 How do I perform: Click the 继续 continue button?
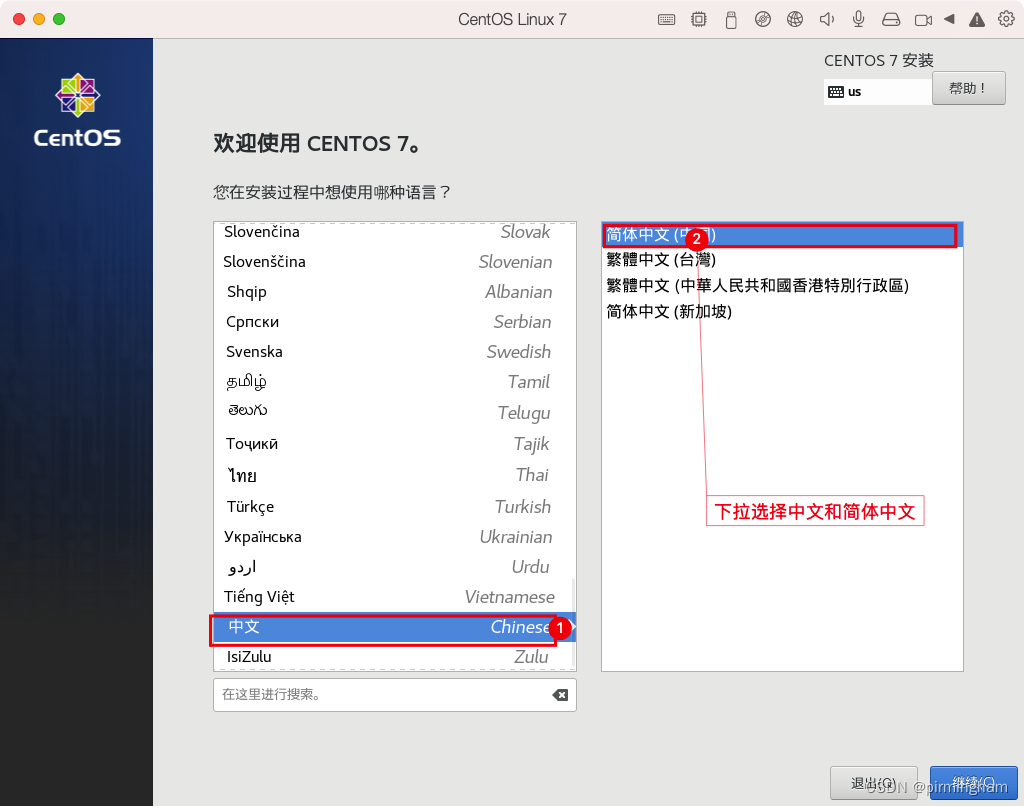(974, 782)
